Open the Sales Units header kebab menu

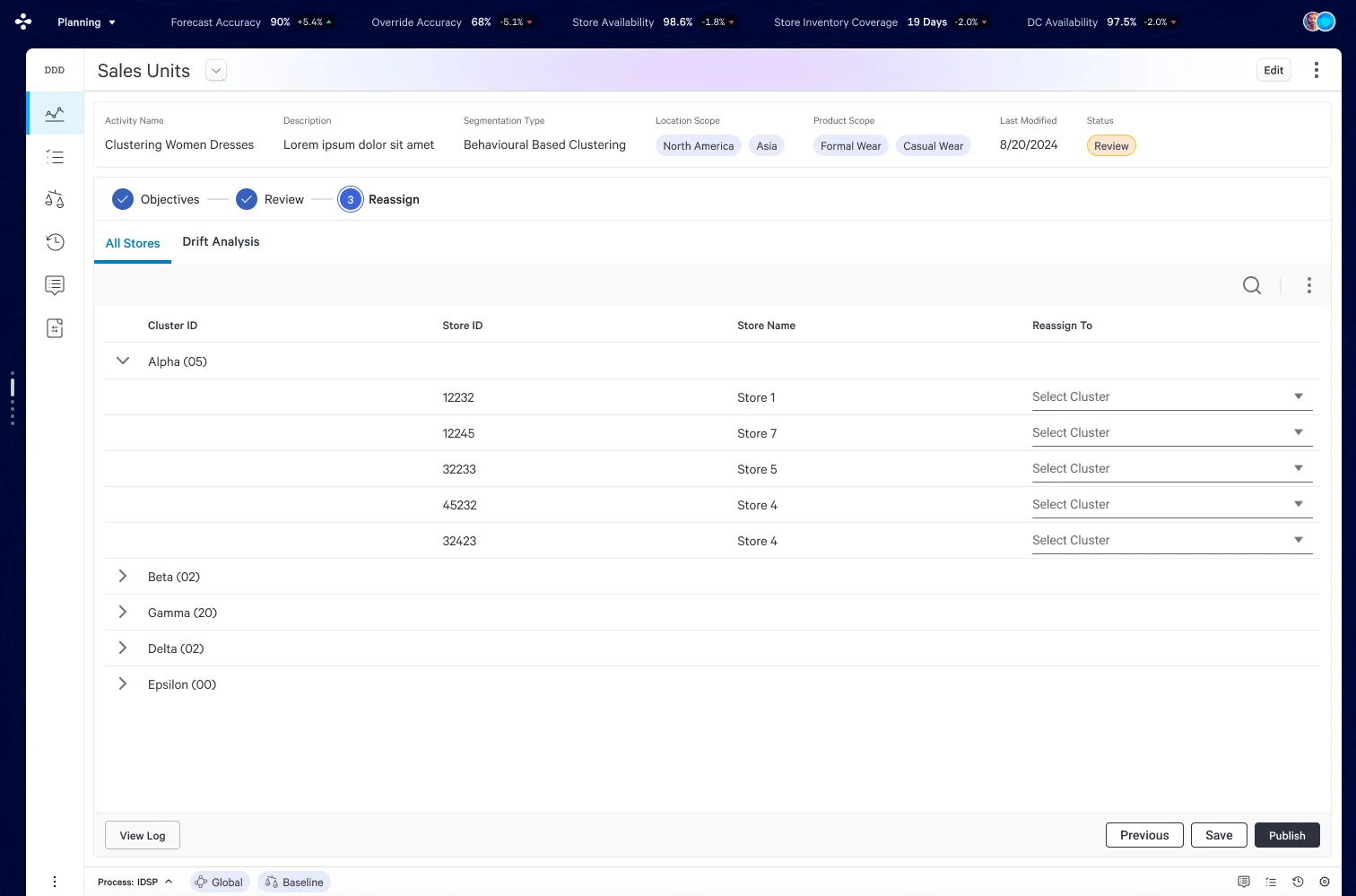1316,70
